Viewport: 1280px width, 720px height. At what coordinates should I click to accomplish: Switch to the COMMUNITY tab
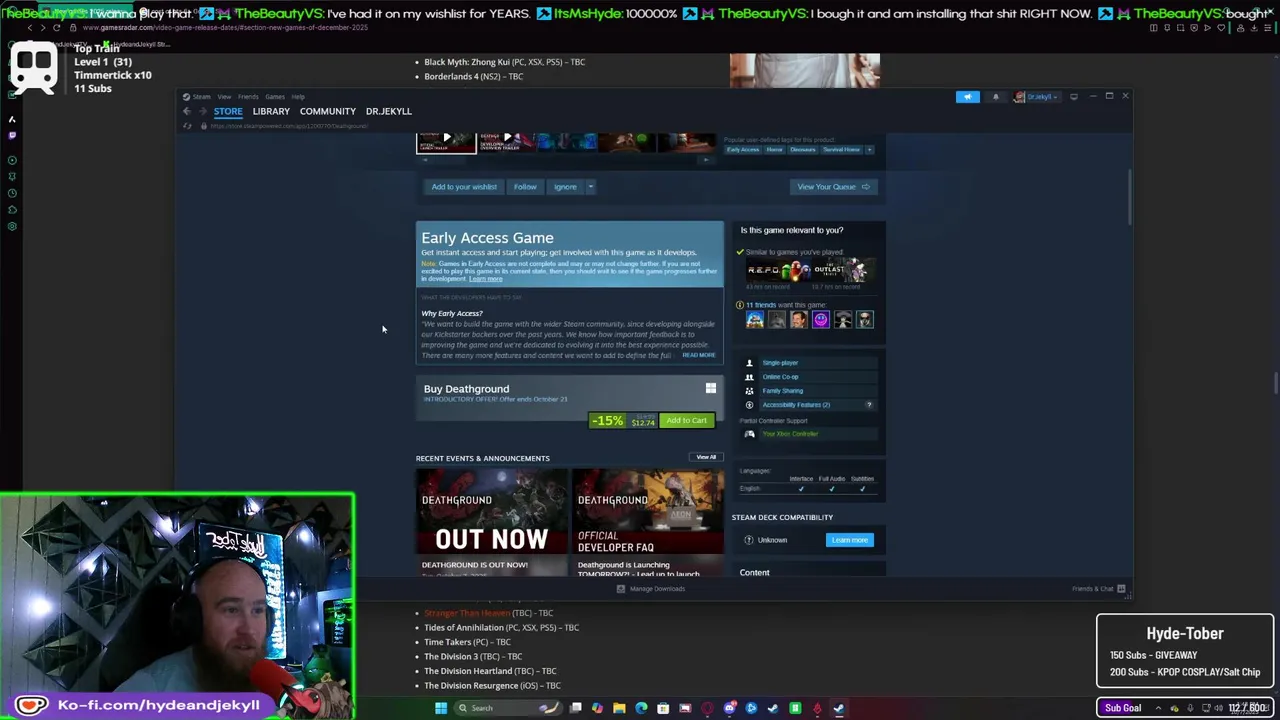pyautogui.click(x=328, y=111)
